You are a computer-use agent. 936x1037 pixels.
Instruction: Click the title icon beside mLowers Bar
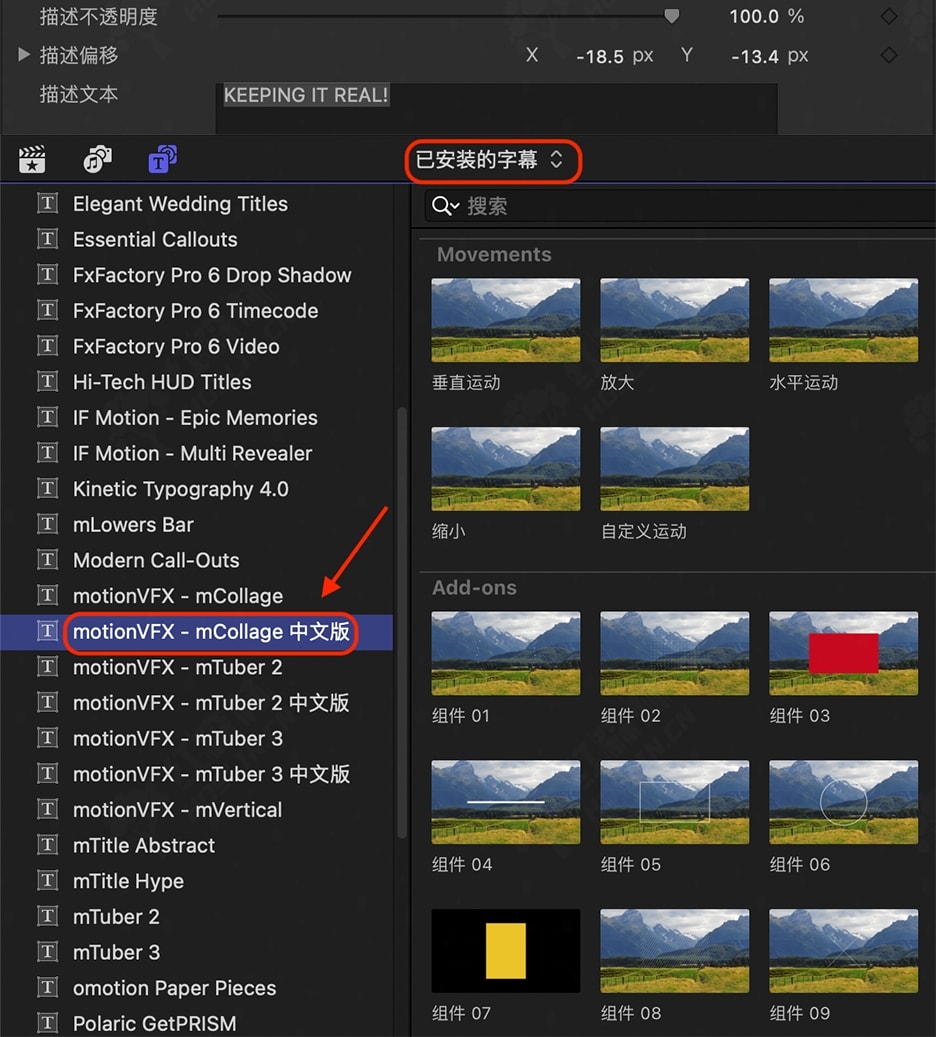(48, 524)
